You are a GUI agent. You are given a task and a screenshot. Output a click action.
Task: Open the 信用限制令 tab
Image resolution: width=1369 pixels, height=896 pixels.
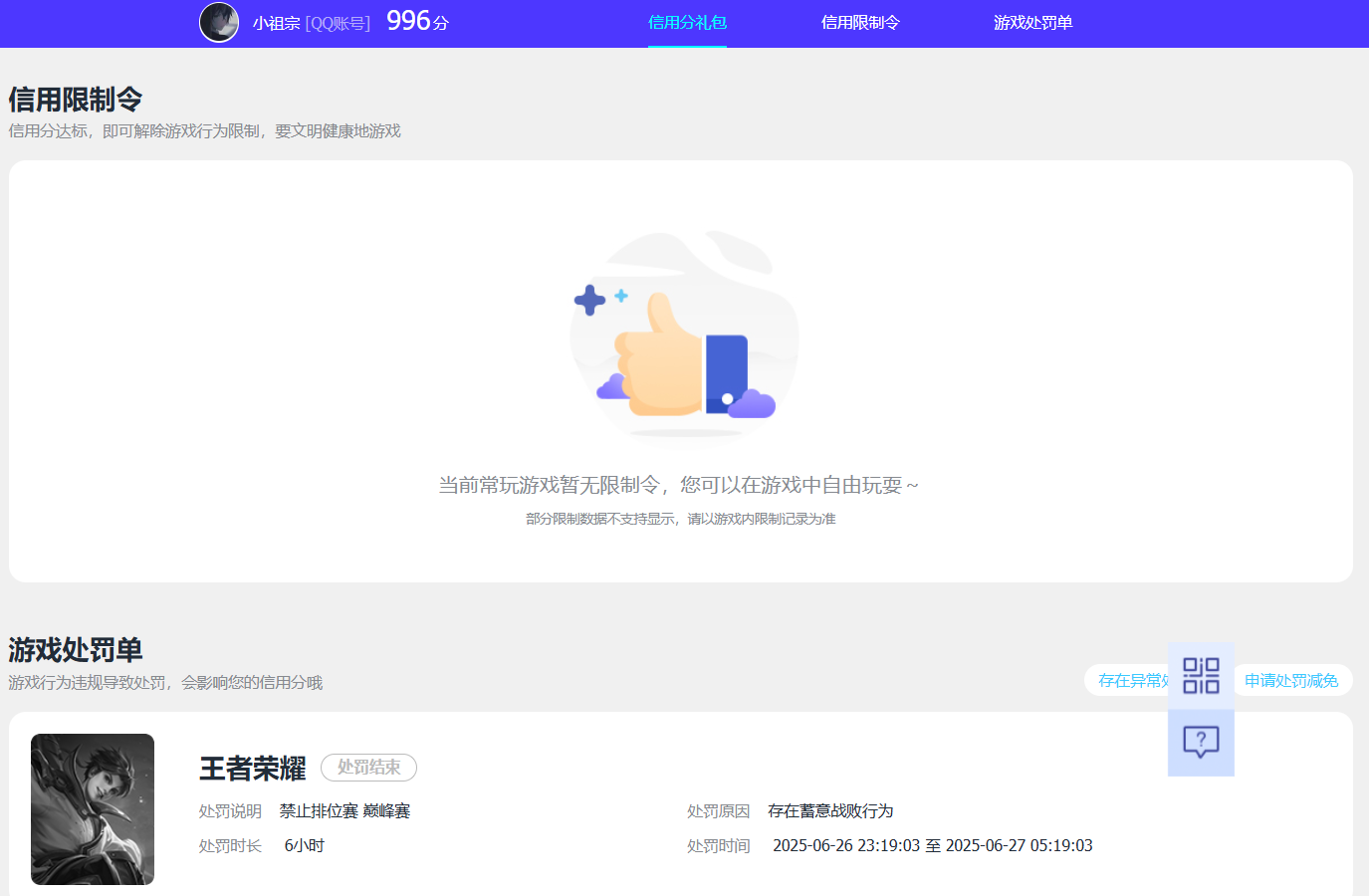coord(860,23)
